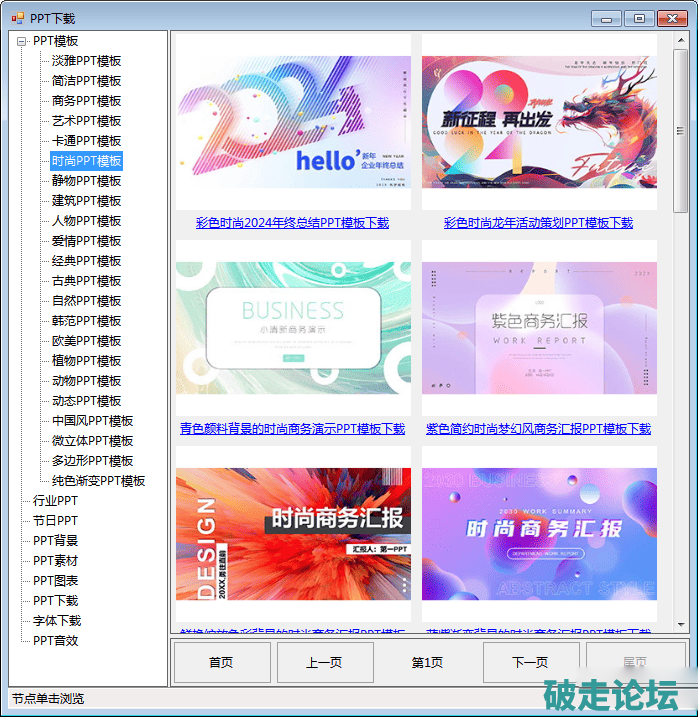Screen dimensions: 698x717
Task: Open 紫色简约时尚梦幻风商务汇报 link
Action: (x=538, y=429)
